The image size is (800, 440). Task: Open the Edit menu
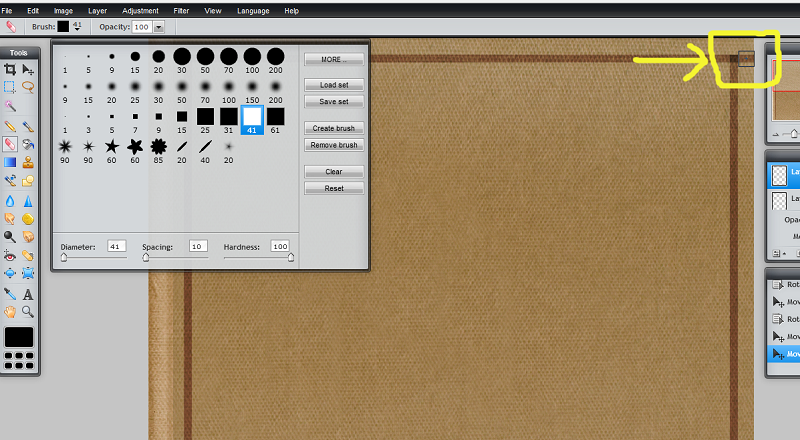33,10
